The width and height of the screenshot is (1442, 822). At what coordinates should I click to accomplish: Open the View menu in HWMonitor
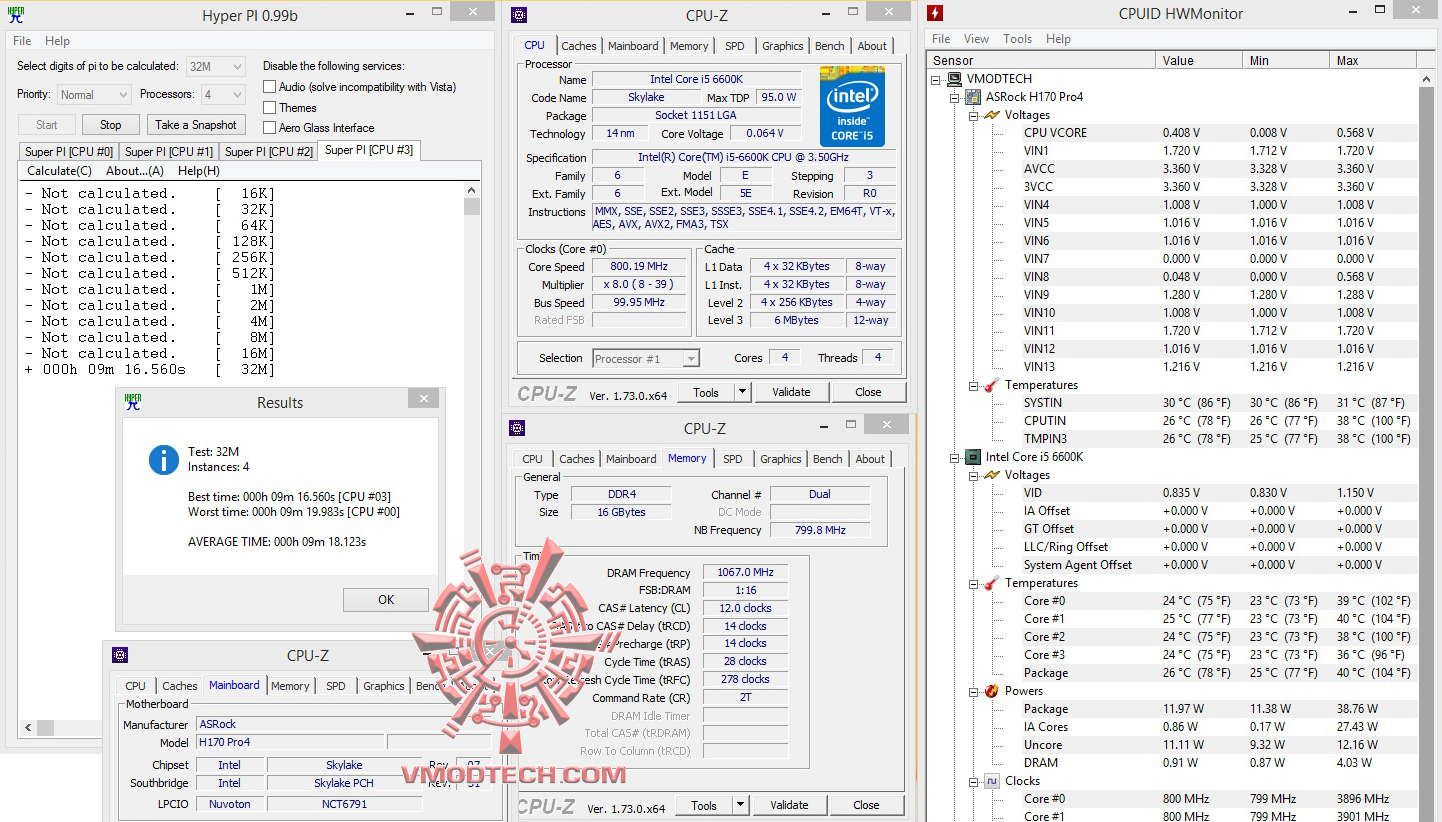point(976,39)
